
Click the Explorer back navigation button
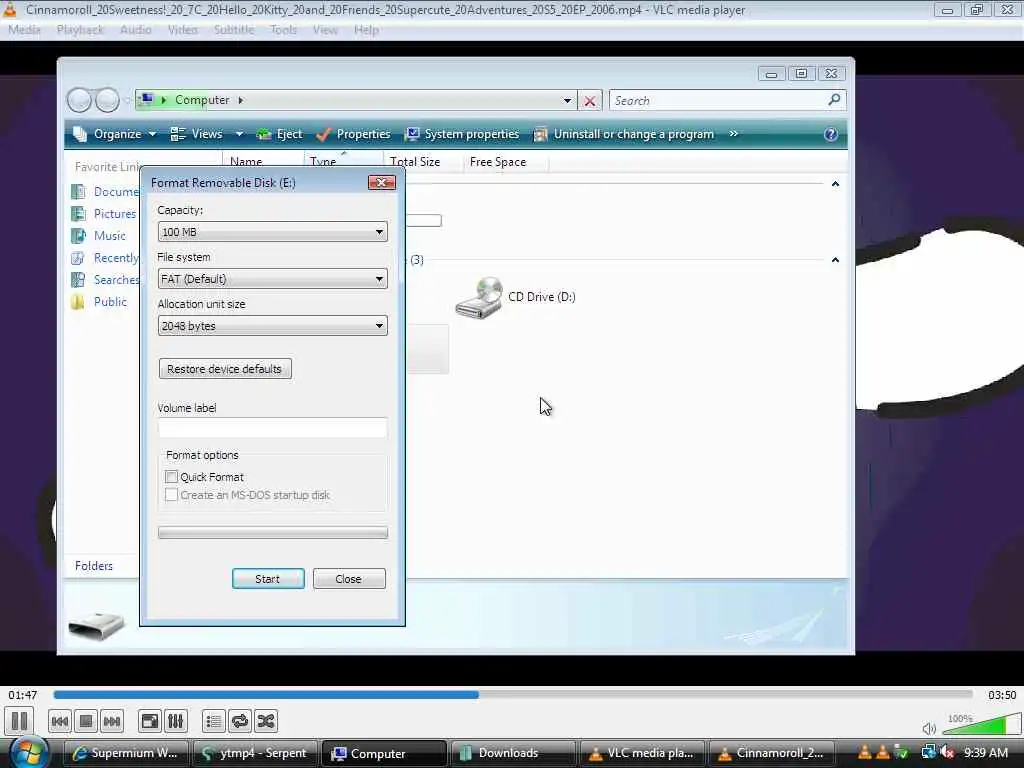coord(80,100)
